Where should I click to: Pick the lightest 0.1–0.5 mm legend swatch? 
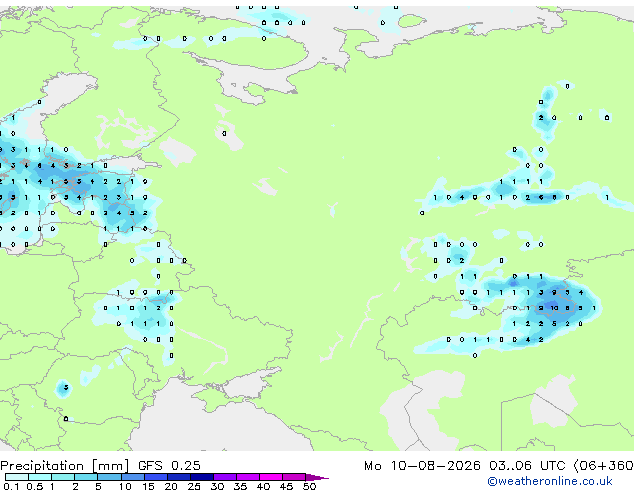[17, 477]
